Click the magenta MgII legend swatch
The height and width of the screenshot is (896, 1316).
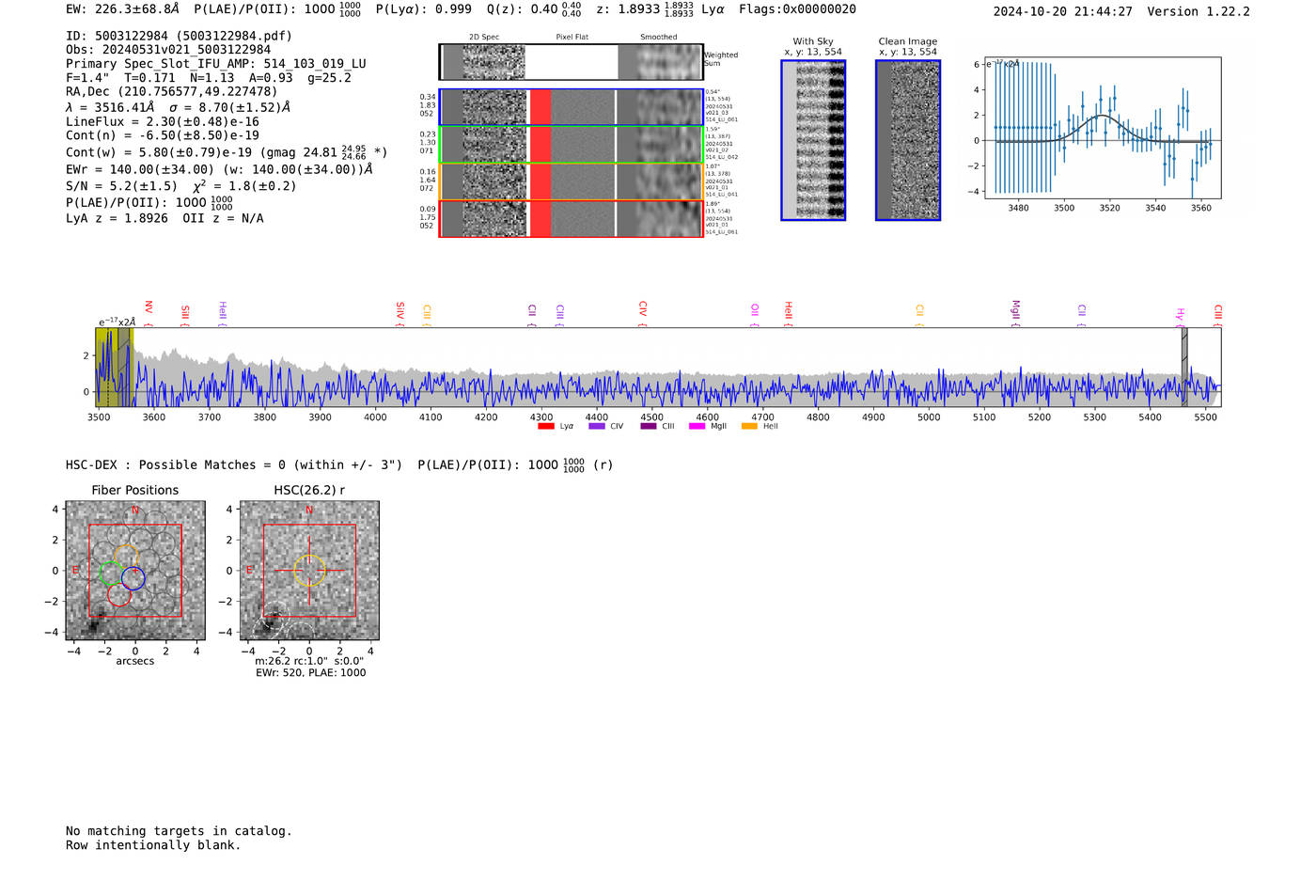[697, 426]
